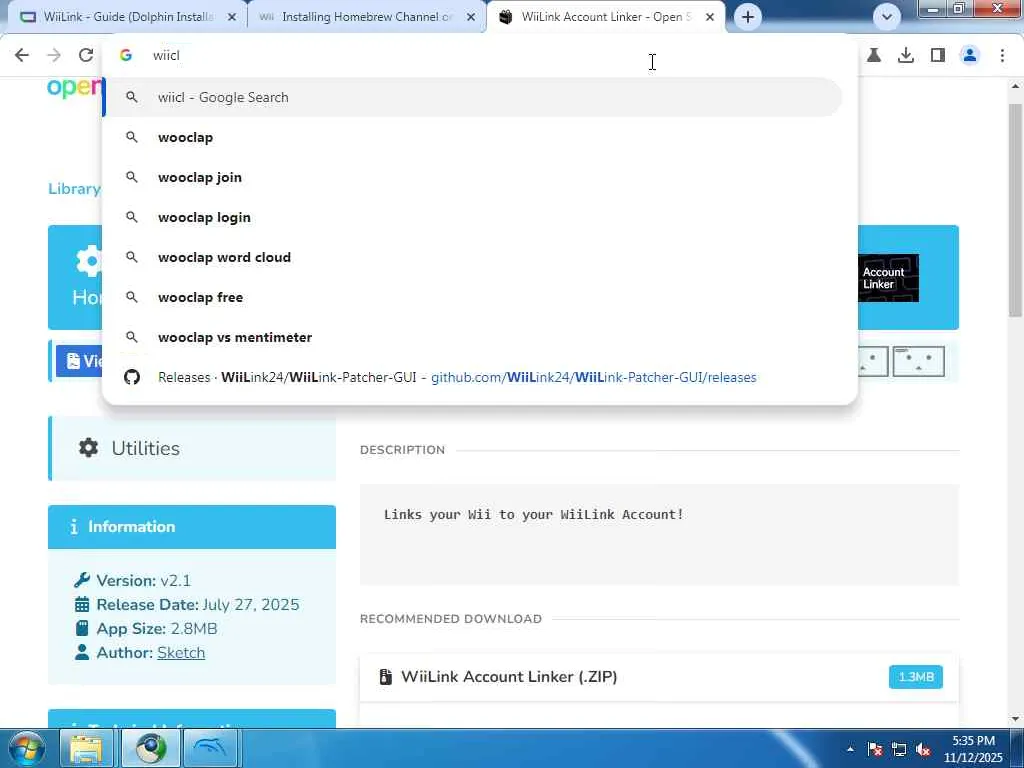Click the taskbar clock 5:35 PM
This screenshot has width=1024, height=768.
click(973, 741)
